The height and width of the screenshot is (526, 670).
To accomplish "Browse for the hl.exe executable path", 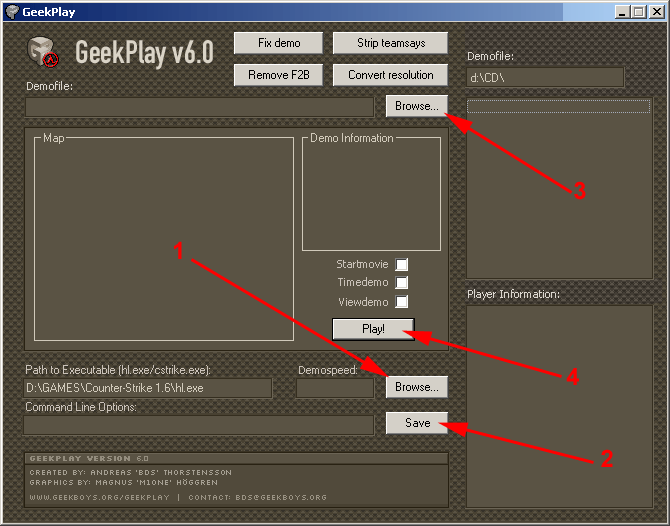I will pos(416,387).
